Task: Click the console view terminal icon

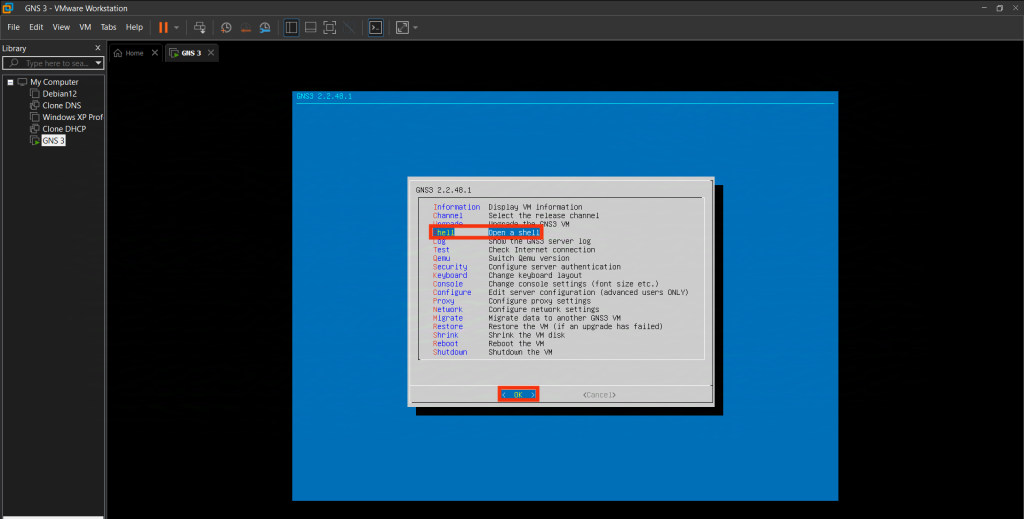Action: [375, 27]
